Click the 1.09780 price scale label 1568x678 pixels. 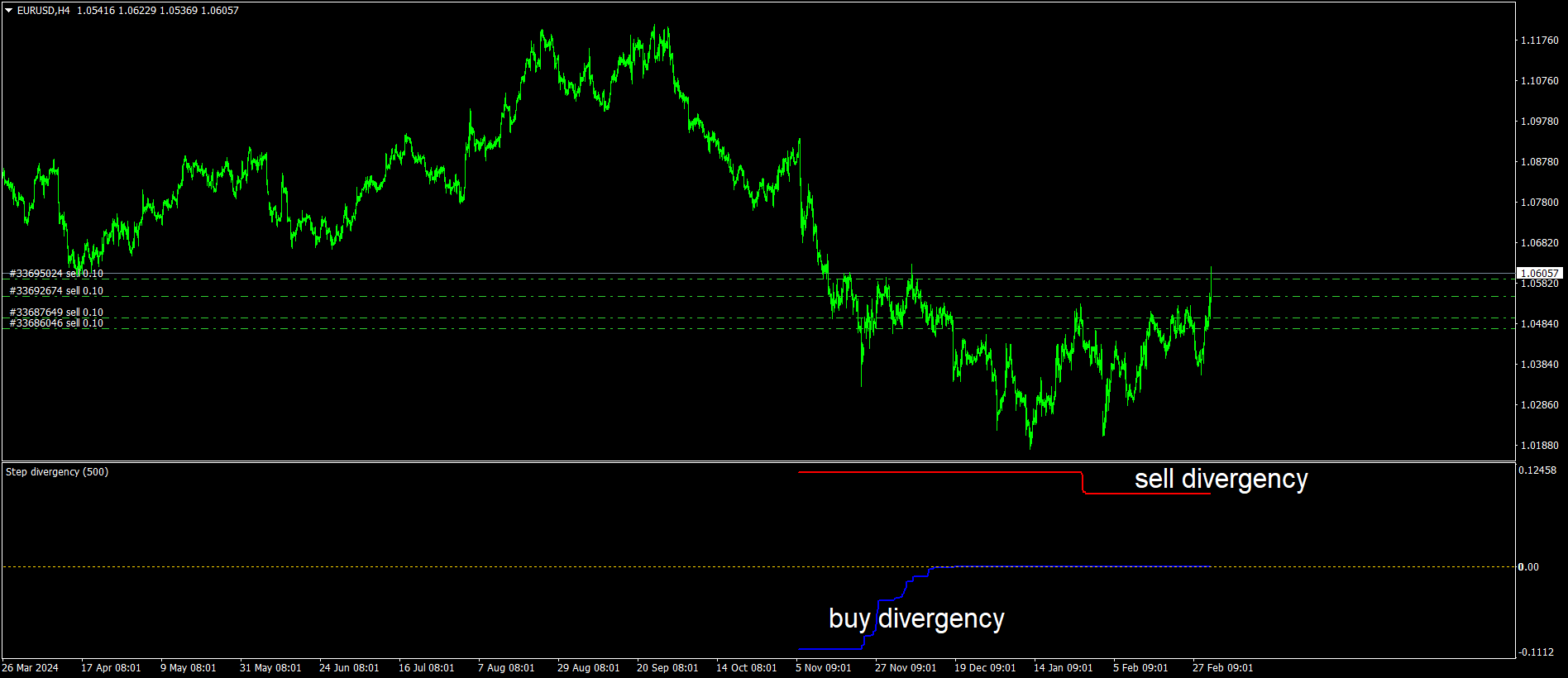coord(1540,122)
